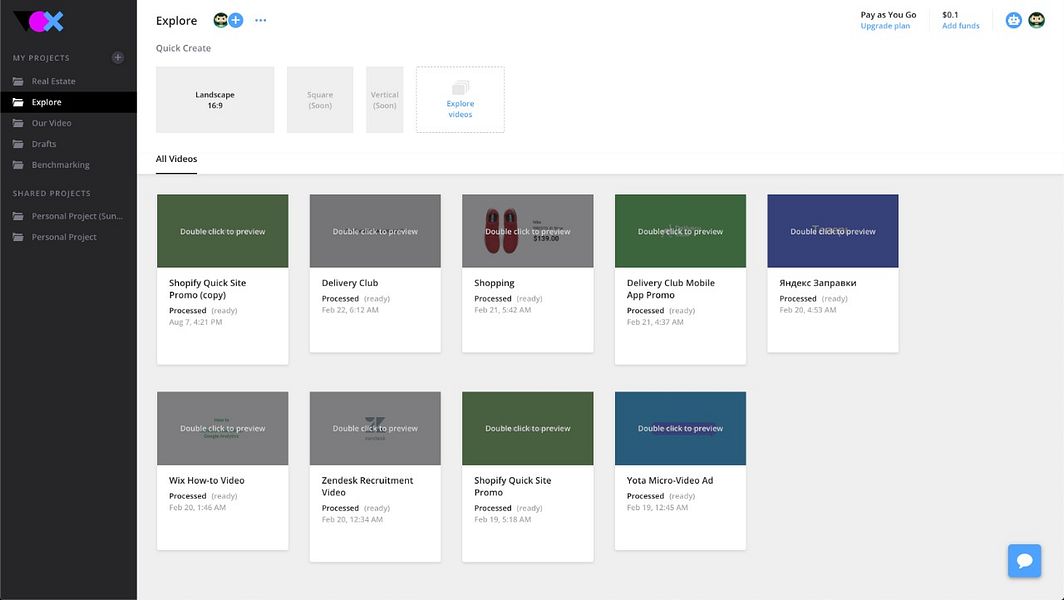Click the Quick Create label
The width and height of the screenshot is (1064, 600).
[x=183, y=48]
